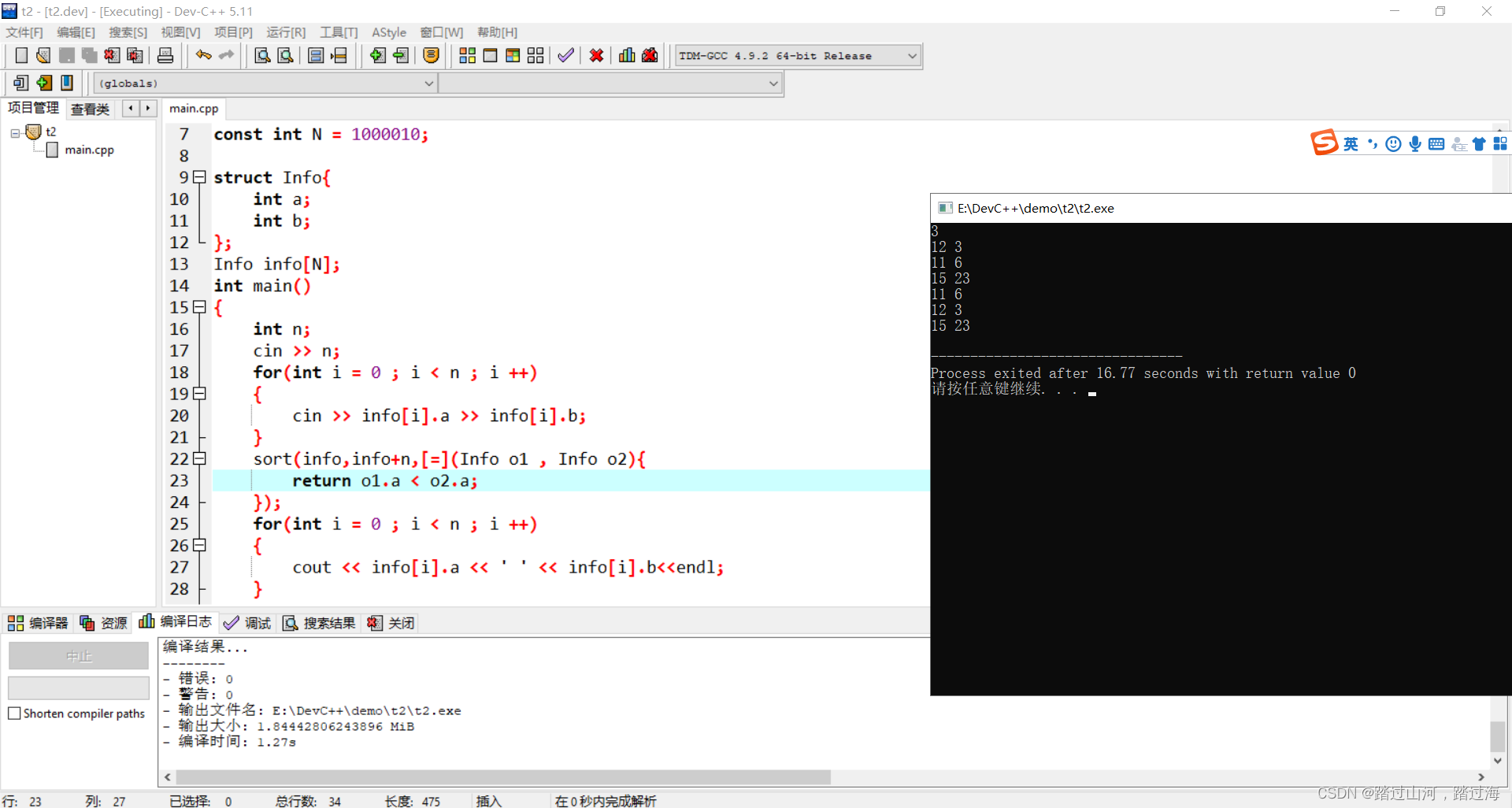Click the Rebuild All icon
1512x808 pixels.
coord(535,55)
